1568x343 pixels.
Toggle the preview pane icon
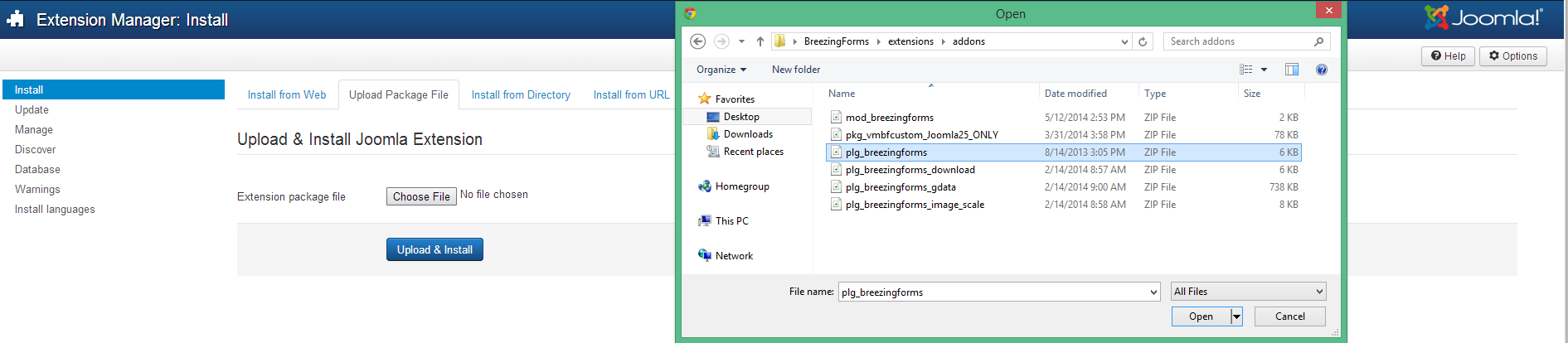pyautogui.click(x=1292, y=70)
